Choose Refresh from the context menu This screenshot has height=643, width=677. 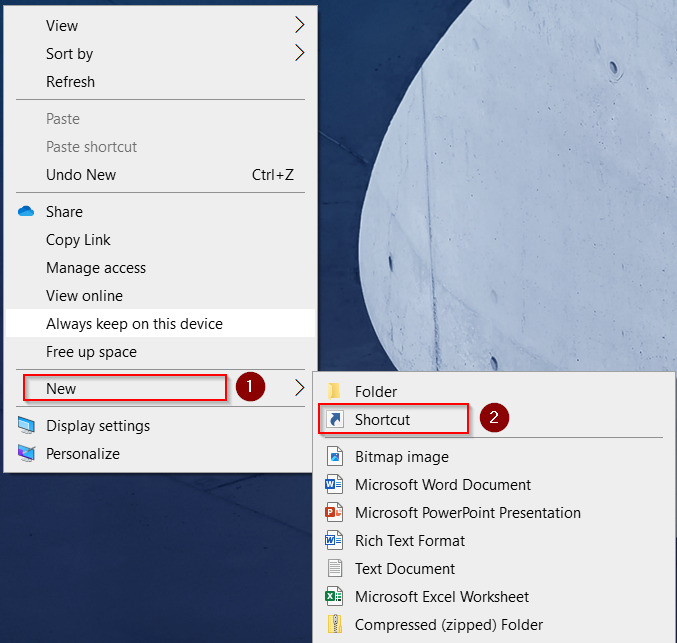(x=161, y=82)
